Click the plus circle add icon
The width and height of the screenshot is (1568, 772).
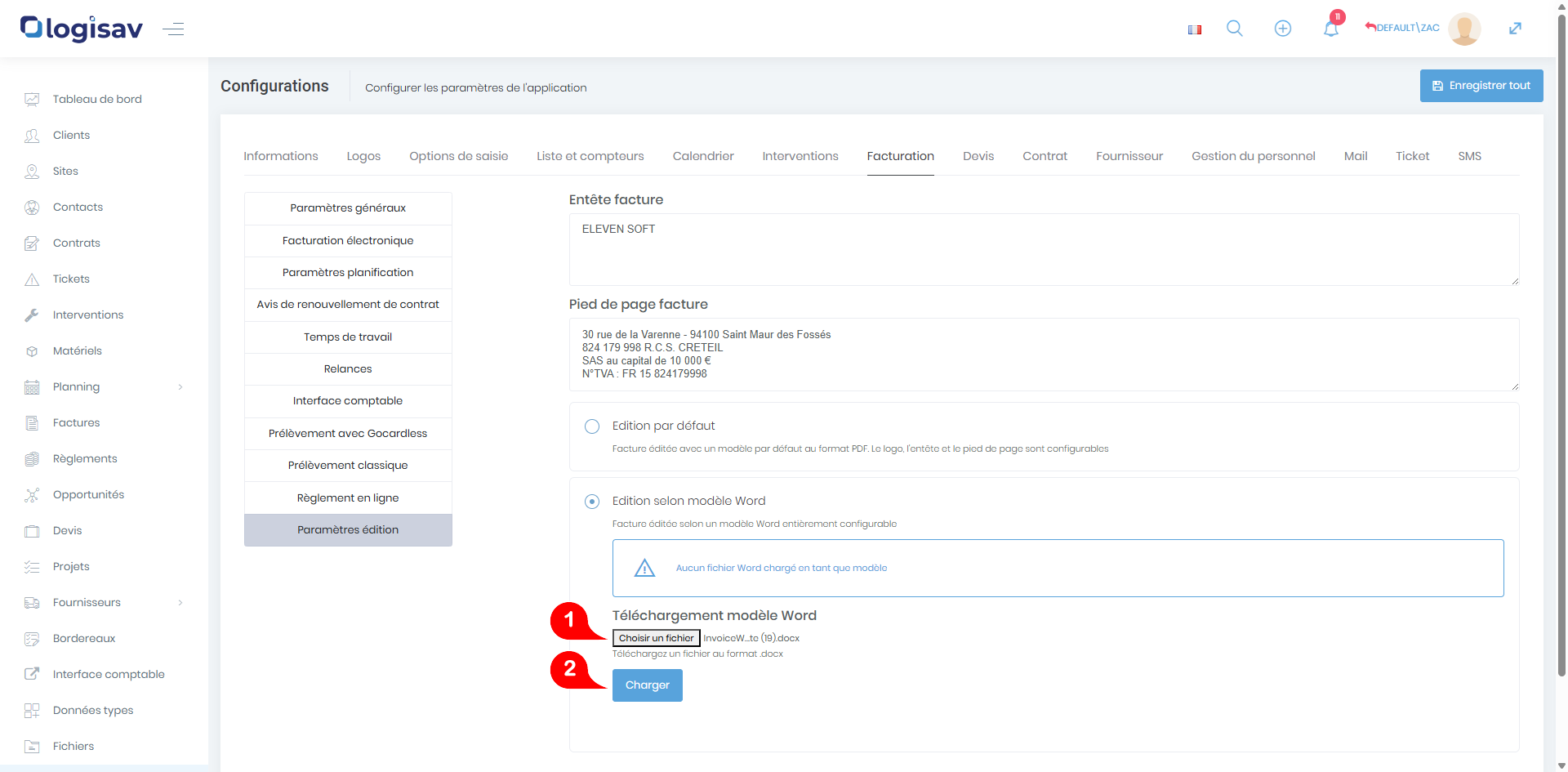[1282, 29]
